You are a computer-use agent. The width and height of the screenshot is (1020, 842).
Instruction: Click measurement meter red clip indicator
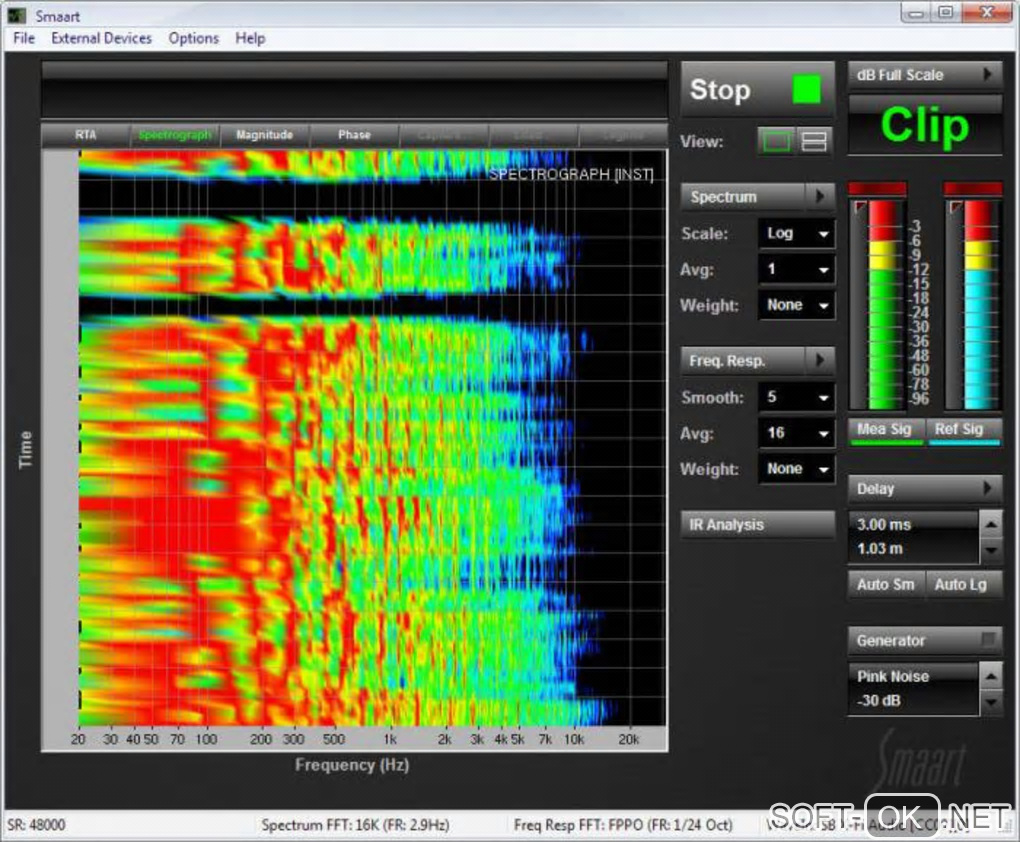[877, 189]
